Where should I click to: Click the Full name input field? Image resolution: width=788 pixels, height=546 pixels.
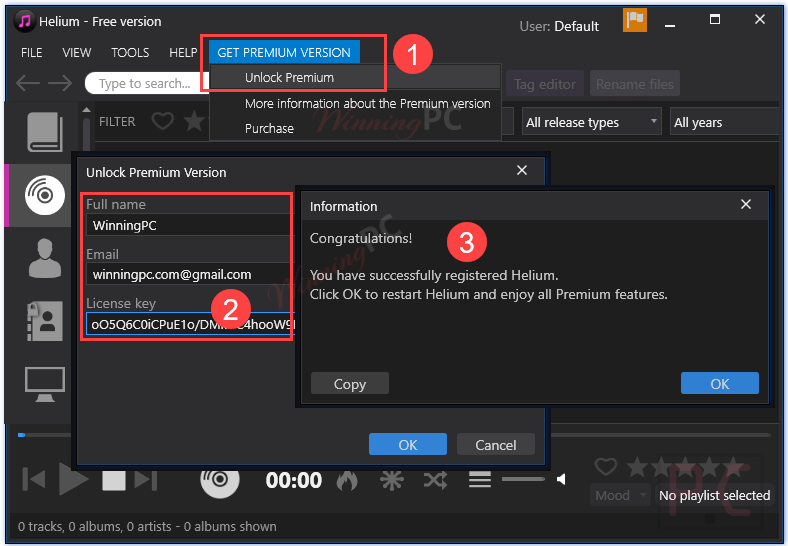click(x=190, y=225)
